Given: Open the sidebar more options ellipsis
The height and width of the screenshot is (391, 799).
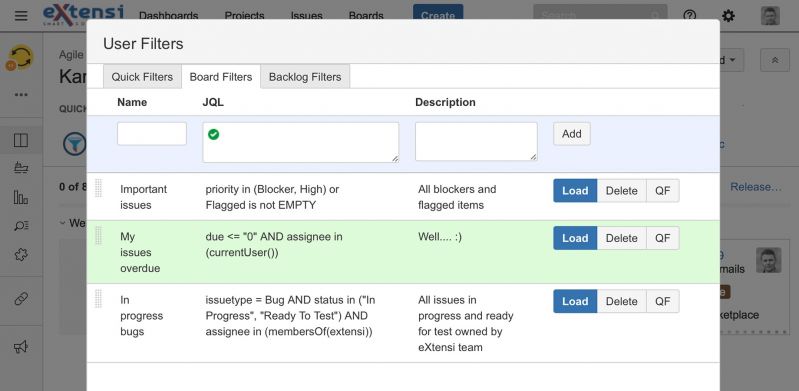Looking at the screenshot, I should click(21, 95).
